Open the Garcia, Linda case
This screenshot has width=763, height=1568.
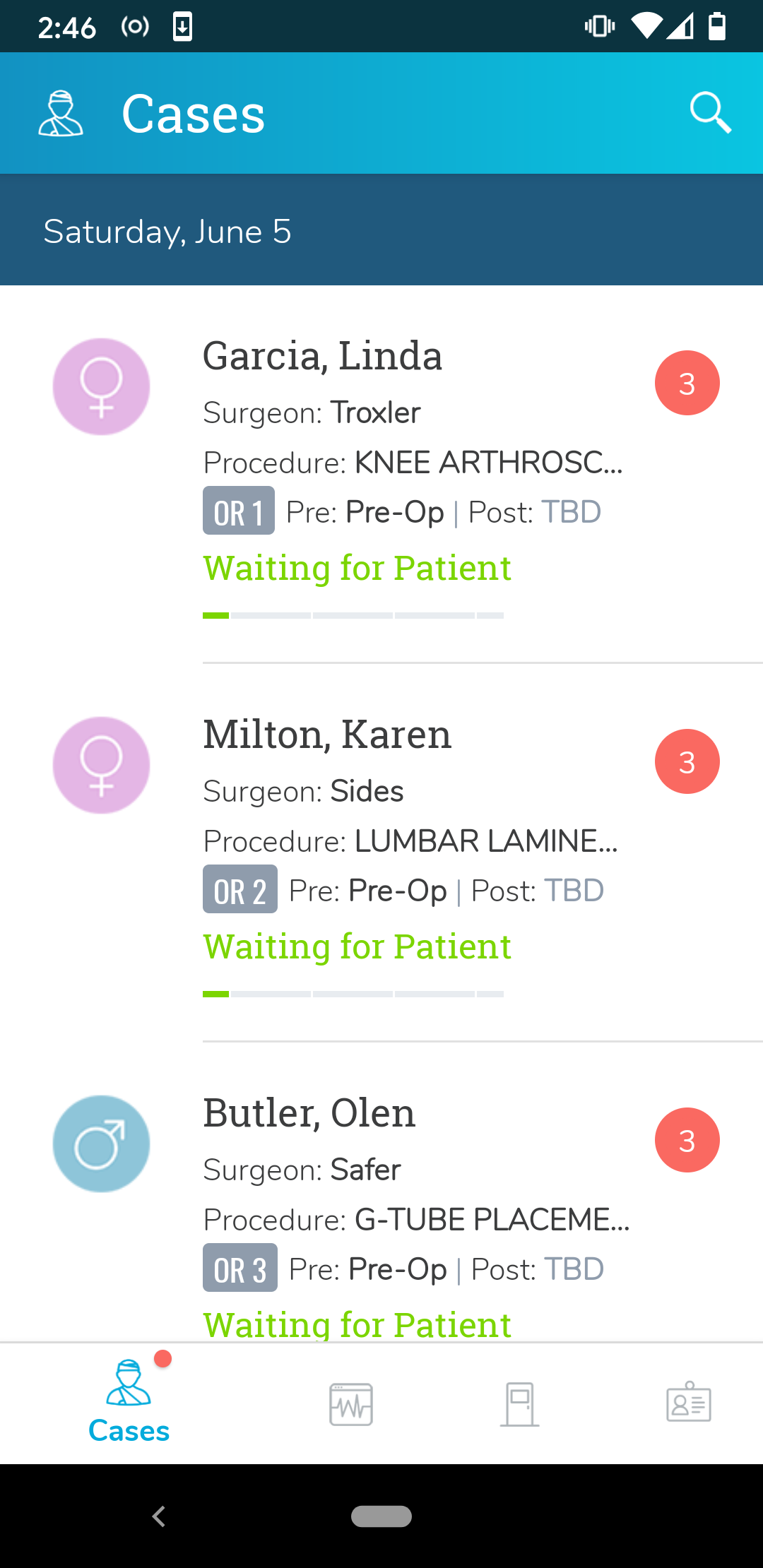click(x=322, y=356)
